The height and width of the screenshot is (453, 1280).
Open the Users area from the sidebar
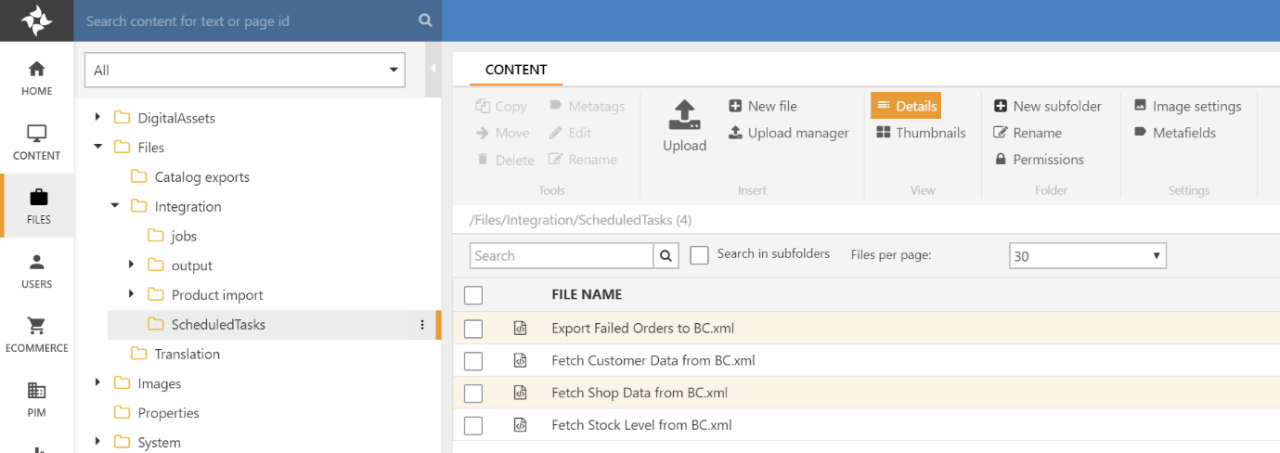point(37,270)
